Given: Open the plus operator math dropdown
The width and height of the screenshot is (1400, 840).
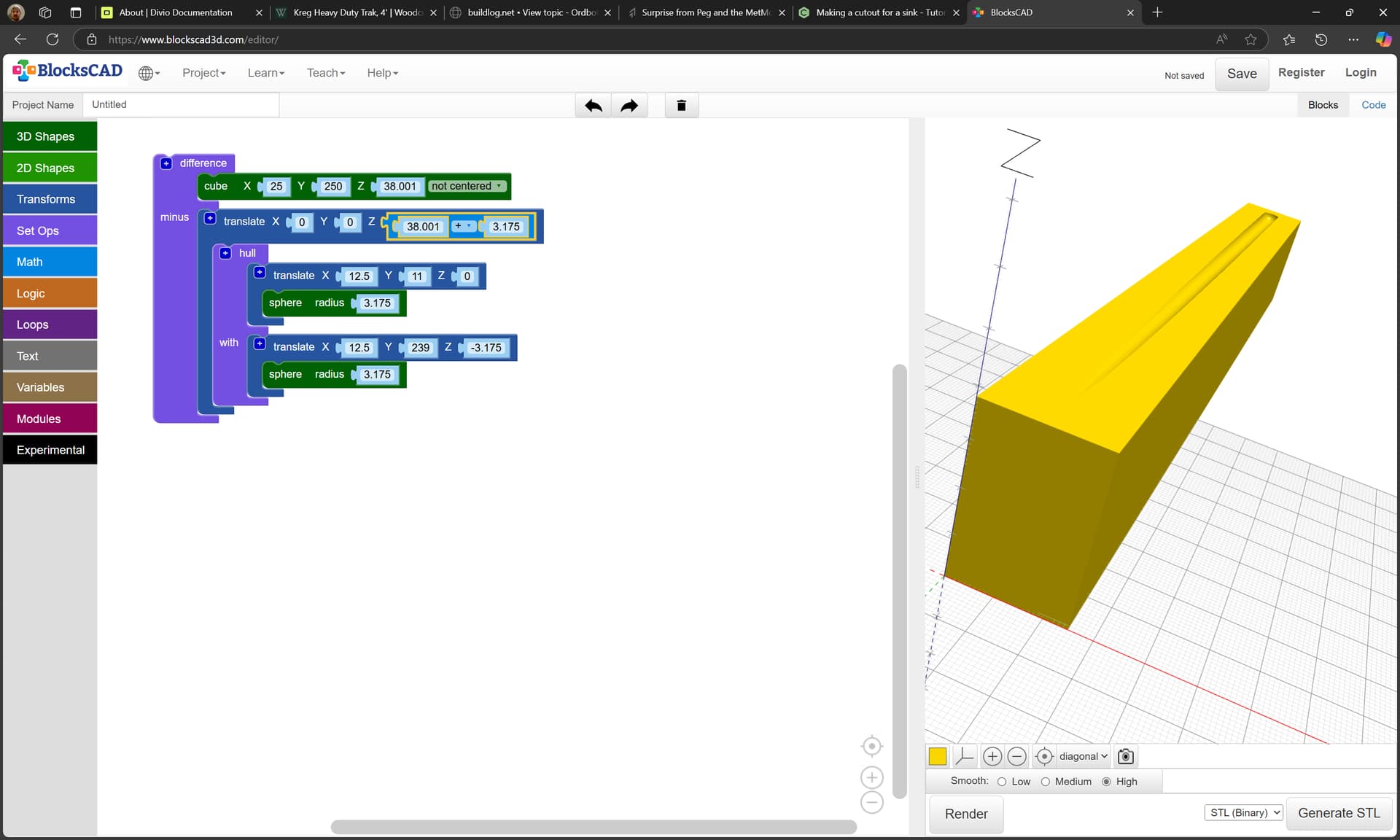Looking at the screenshot, I should (464, 226).
